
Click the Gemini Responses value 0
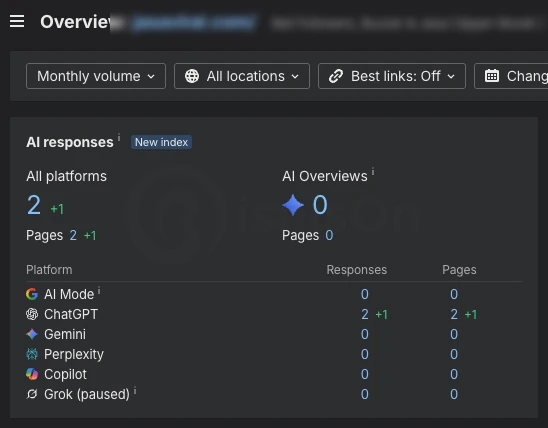tap(365, 334)
